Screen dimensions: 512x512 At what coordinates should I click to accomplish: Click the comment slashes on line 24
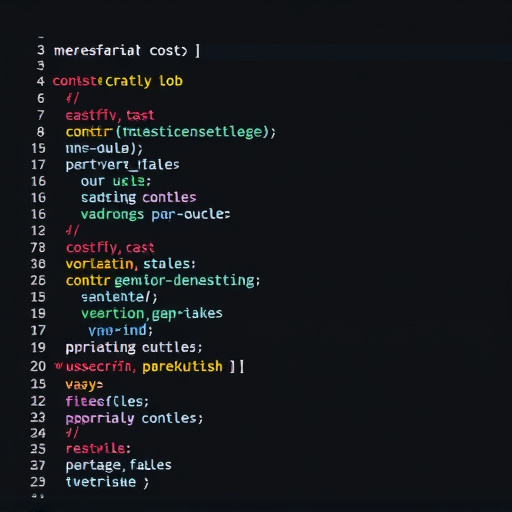(72, 433)
